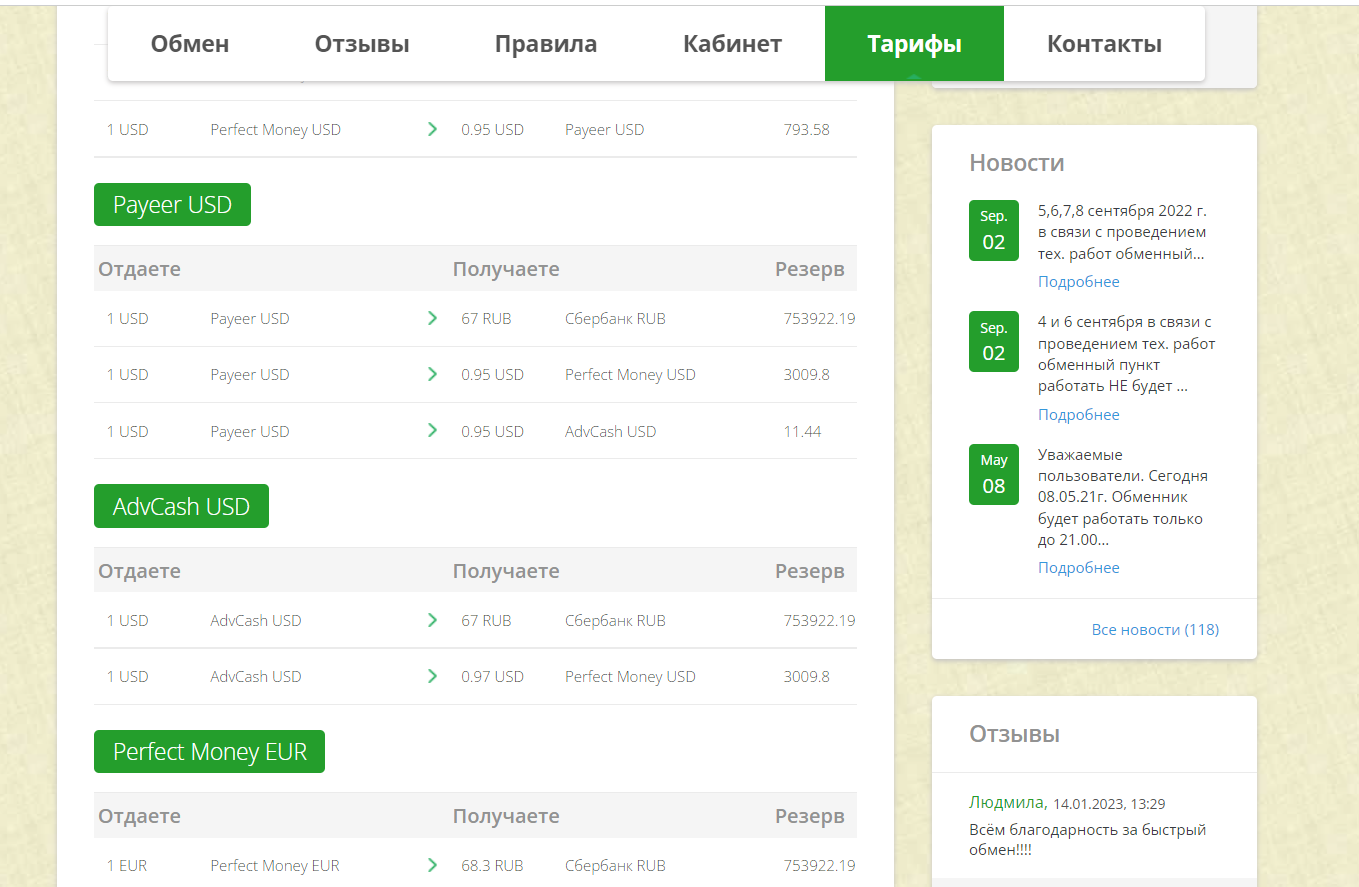Go to the Отзывы navigation tab

pos(362,44)
